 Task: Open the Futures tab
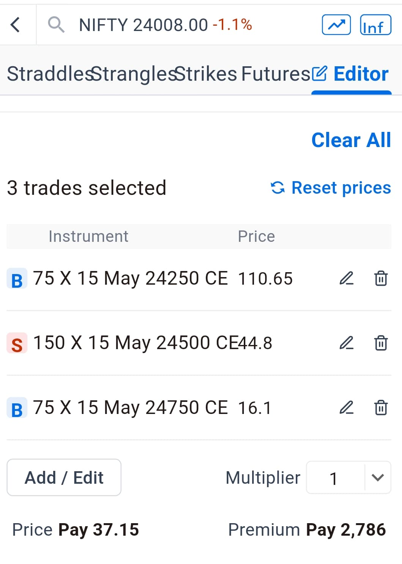[275, 74]
